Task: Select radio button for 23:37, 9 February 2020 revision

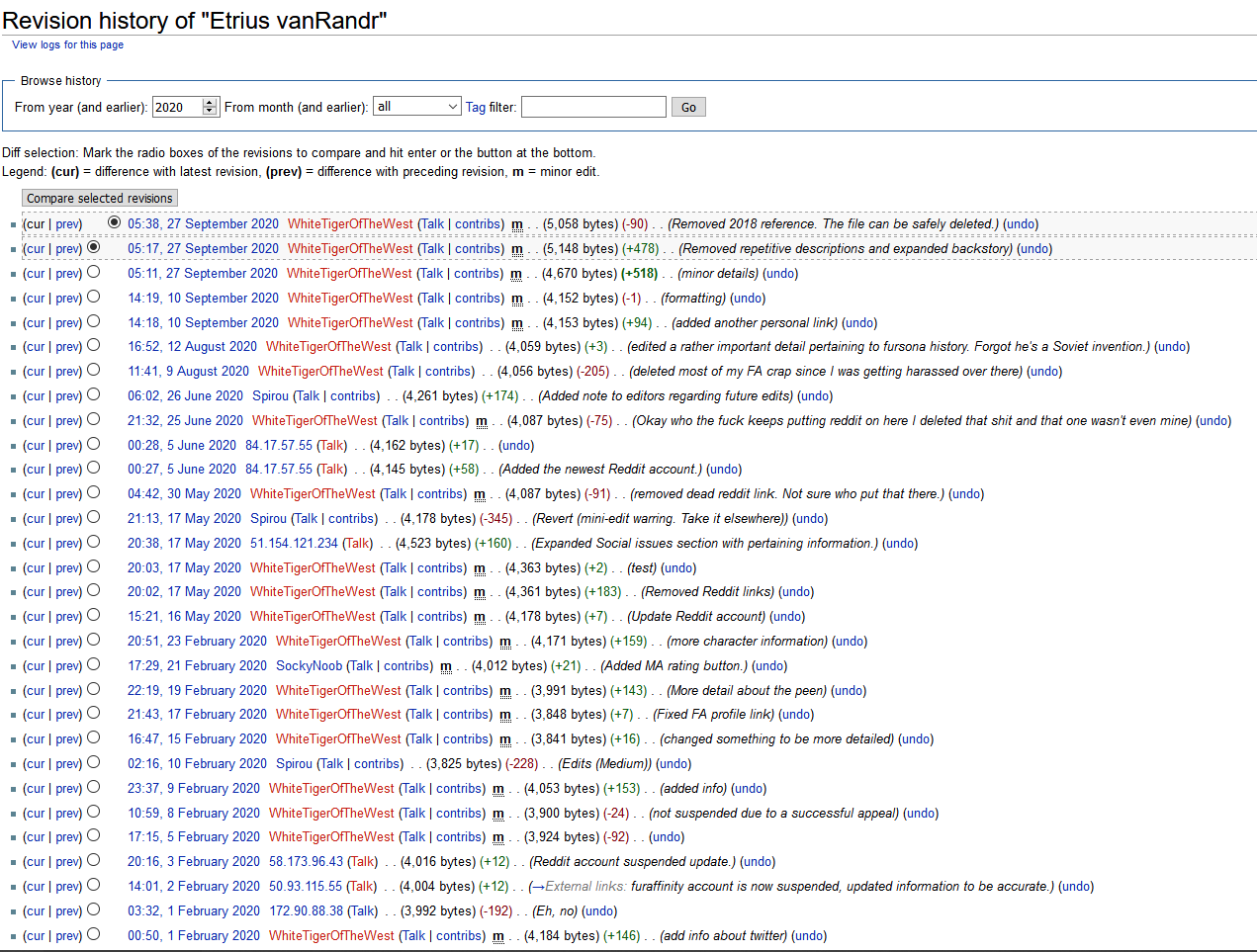Action: click(93, 787)
